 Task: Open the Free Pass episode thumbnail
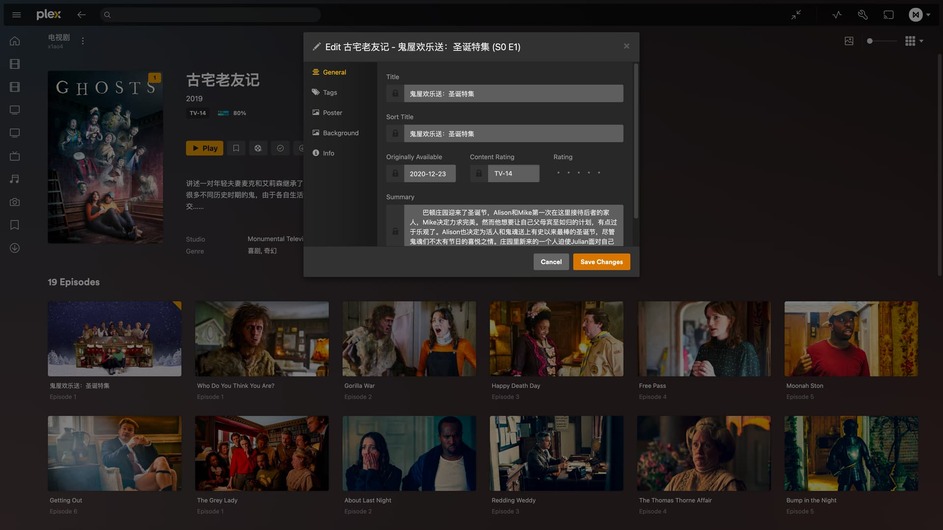704,339
